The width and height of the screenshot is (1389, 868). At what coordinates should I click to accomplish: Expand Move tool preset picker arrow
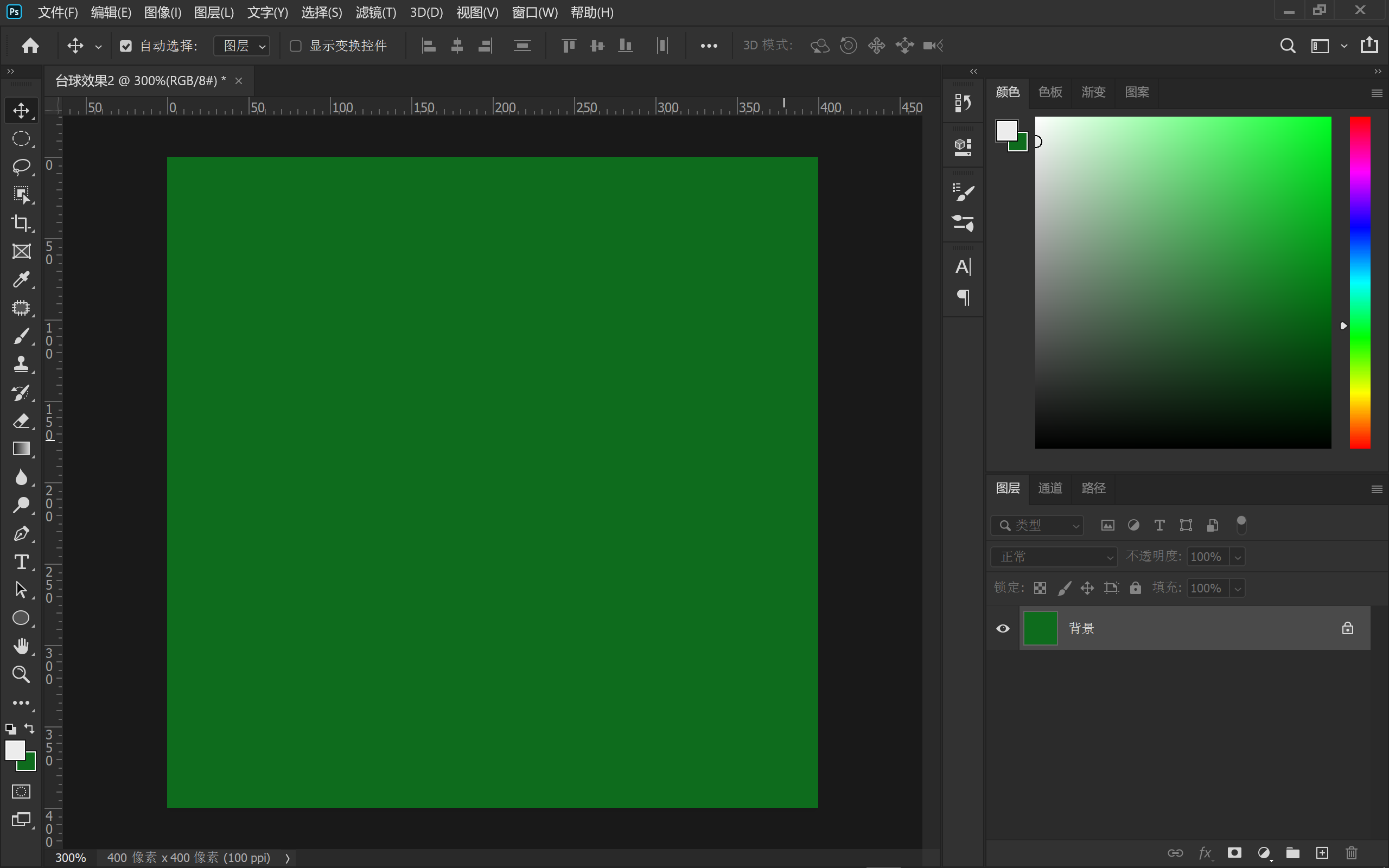(98, 47)
